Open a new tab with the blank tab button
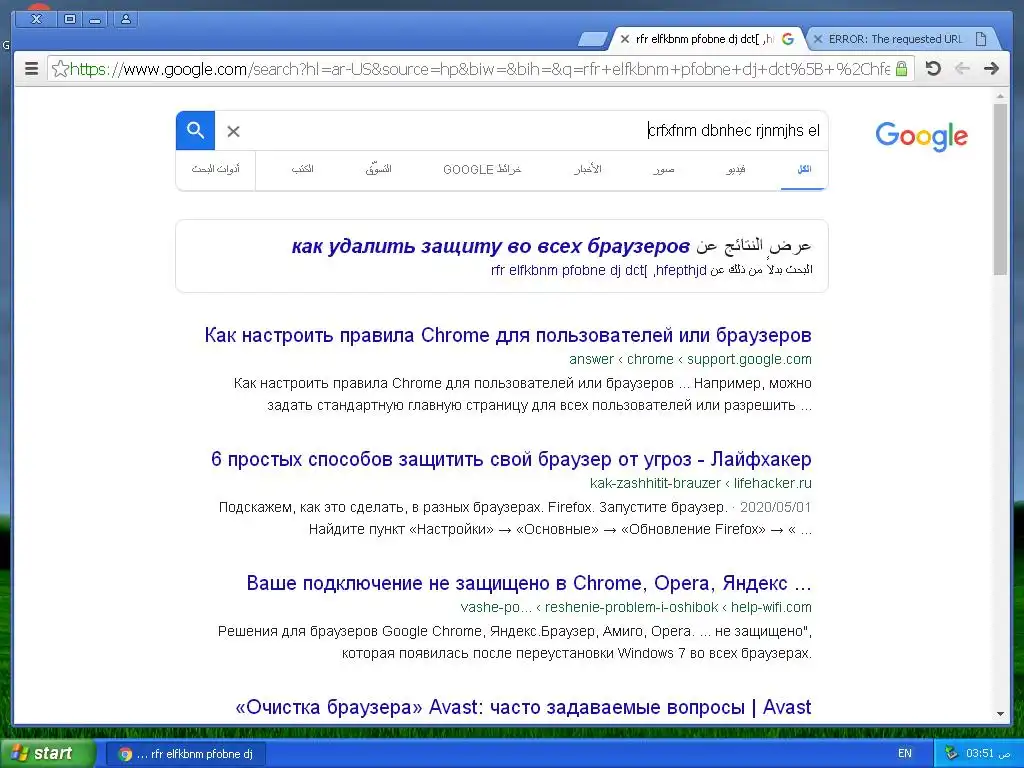 pos(593,40)
